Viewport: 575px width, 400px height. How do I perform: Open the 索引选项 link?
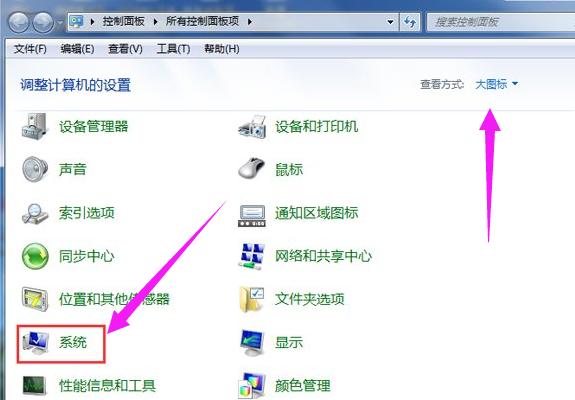coord(87,213)
